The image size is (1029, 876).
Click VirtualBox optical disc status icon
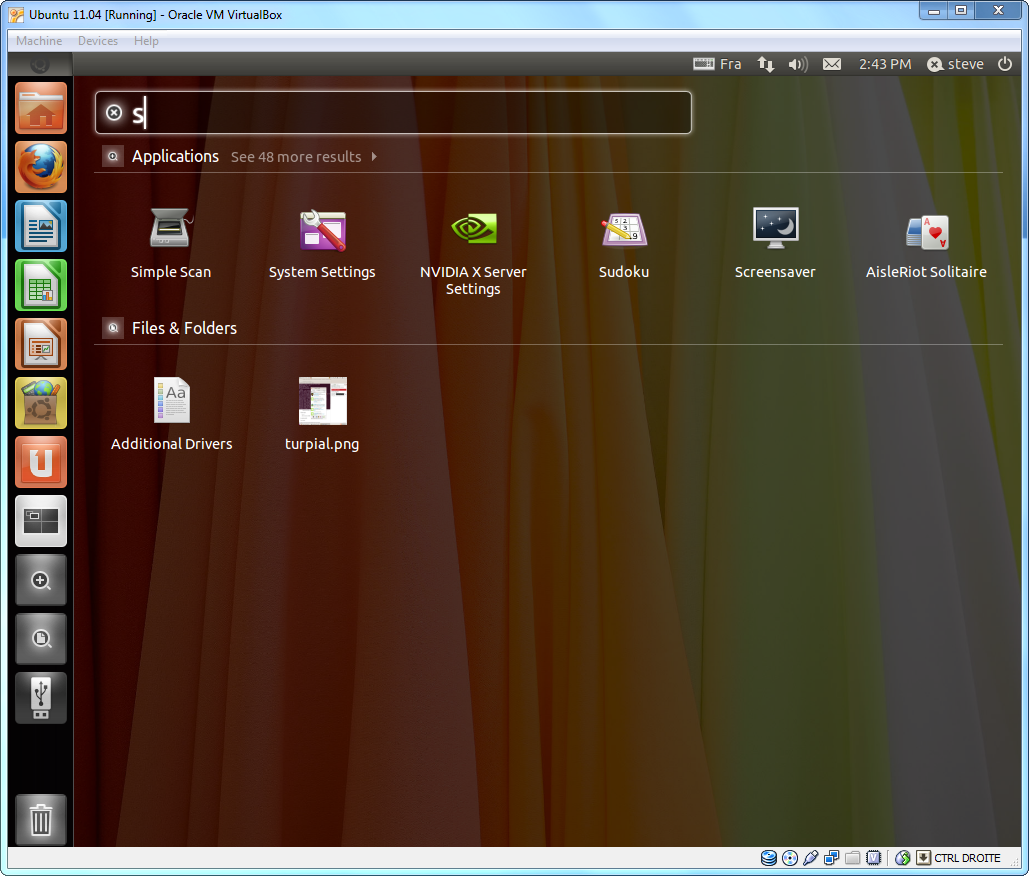coord(790,858)
